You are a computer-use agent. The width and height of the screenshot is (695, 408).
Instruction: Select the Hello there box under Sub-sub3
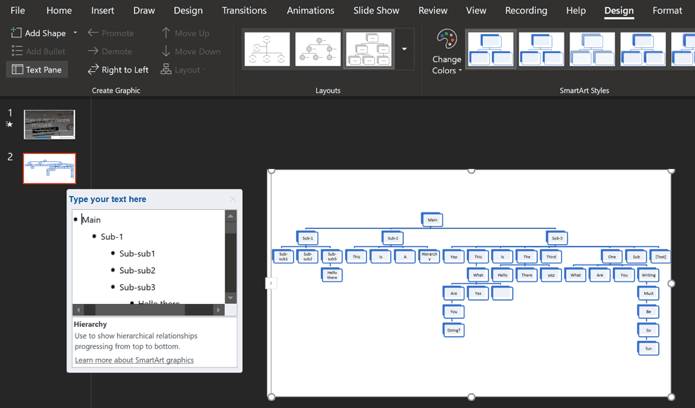[332, 275]
